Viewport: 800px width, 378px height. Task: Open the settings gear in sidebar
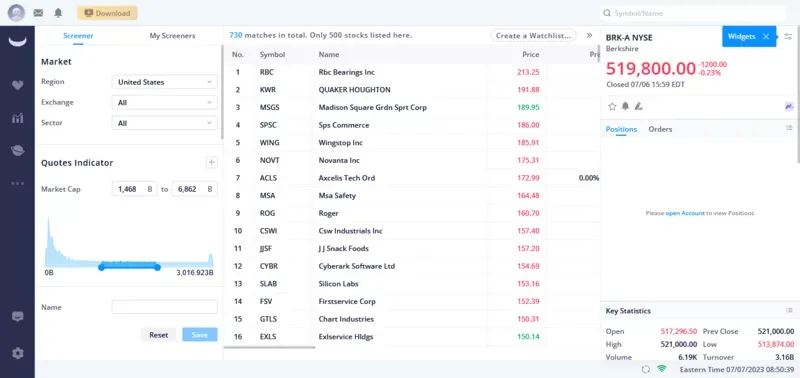[x=18, y=353]
